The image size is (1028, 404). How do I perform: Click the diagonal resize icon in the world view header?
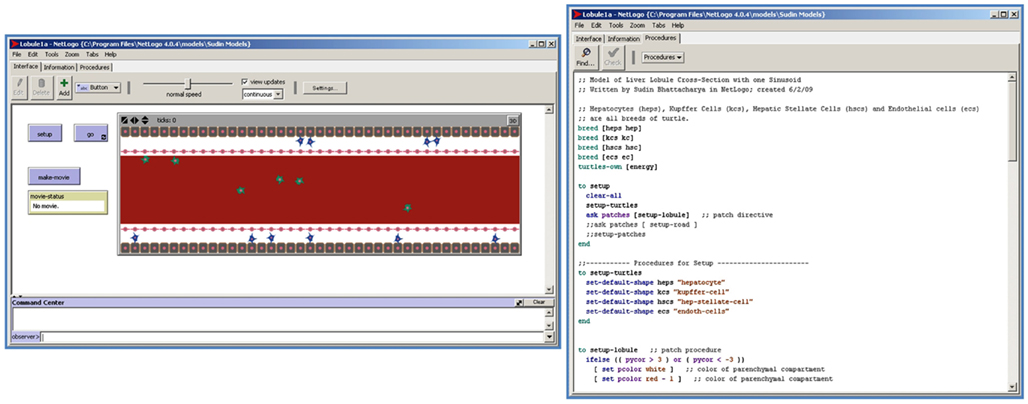coord(125,120)
